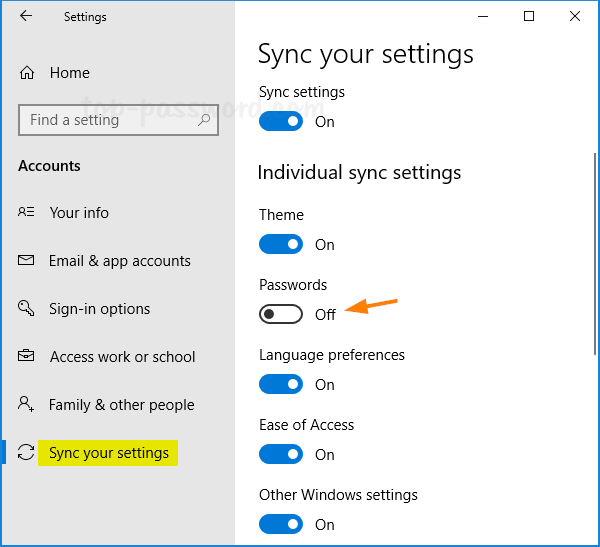Go to Email & app accounts

click(119, 261)
